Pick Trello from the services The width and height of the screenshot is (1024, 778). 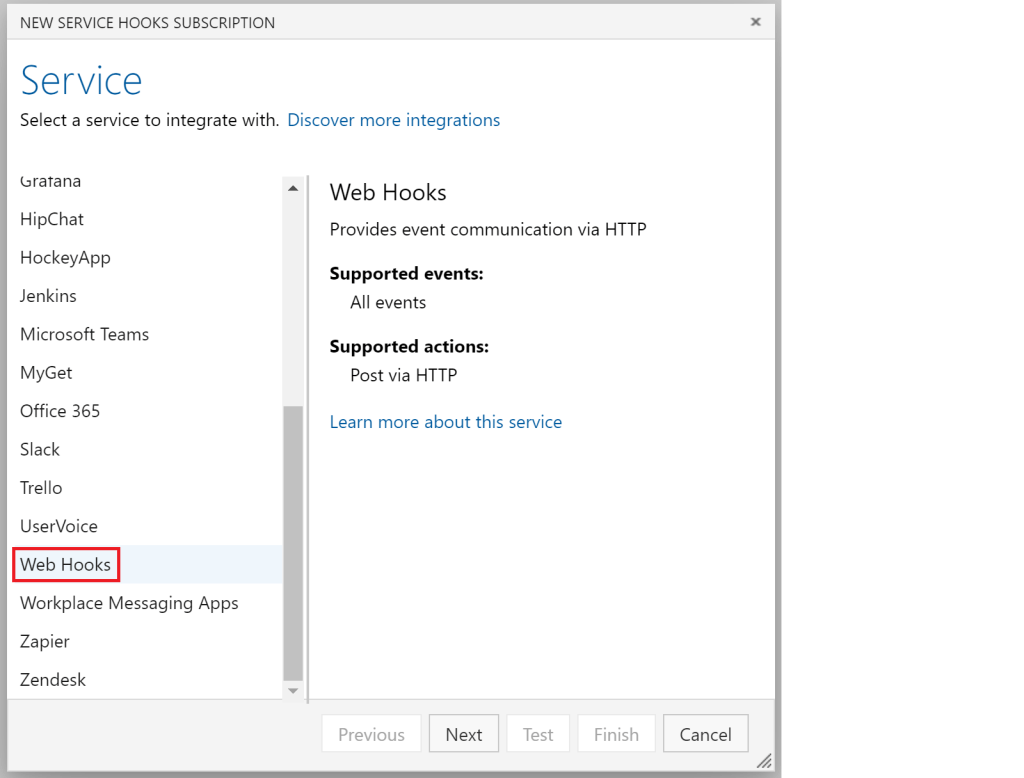41,488
